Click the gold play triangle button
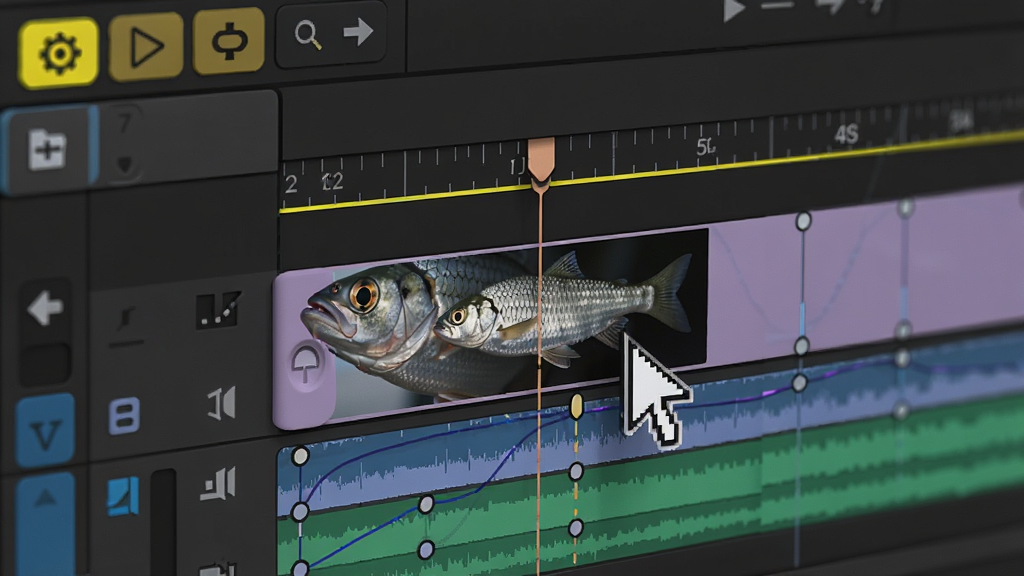 pos(146,46)
